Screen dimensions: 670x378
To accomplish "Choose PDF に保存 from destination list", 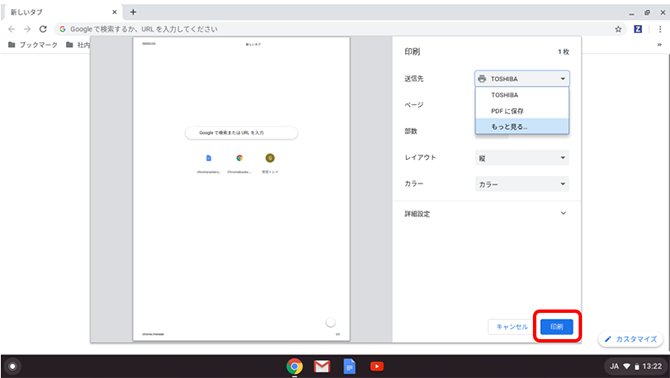I will [x=522, y=111].
